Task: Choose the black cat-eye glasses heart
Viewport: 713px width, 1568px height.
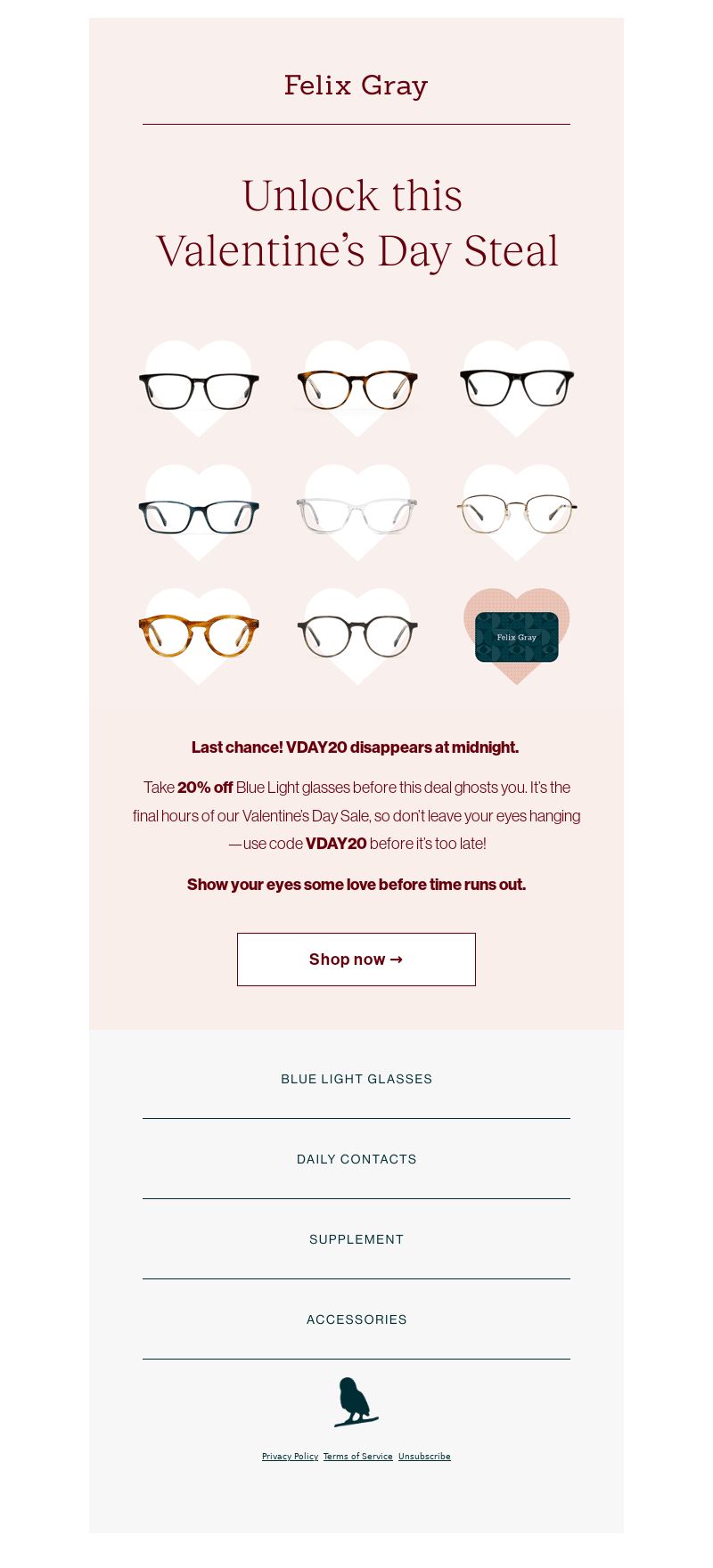Action: pyautogui.click(x=516, y=388)
